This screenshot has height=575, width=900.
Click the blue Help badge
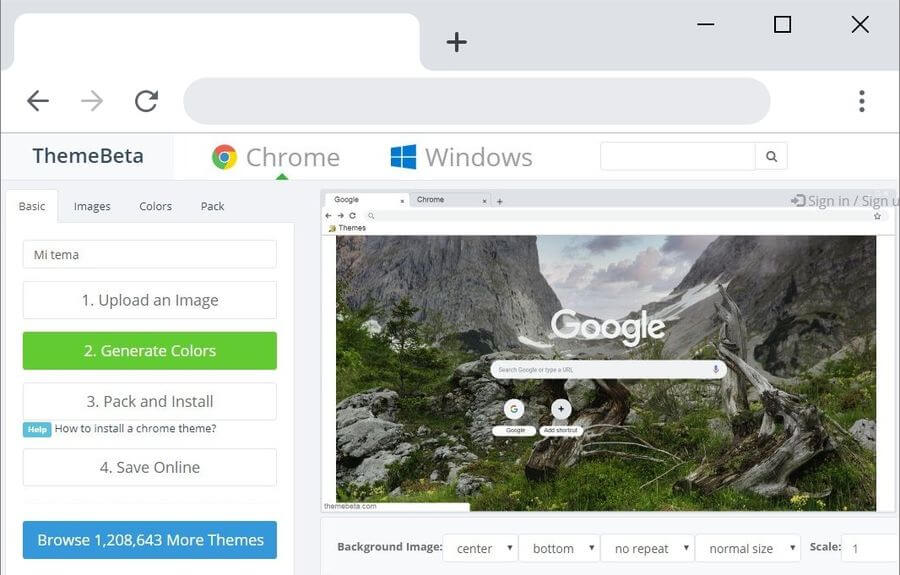pyautogui.click(x=37, y=429)
